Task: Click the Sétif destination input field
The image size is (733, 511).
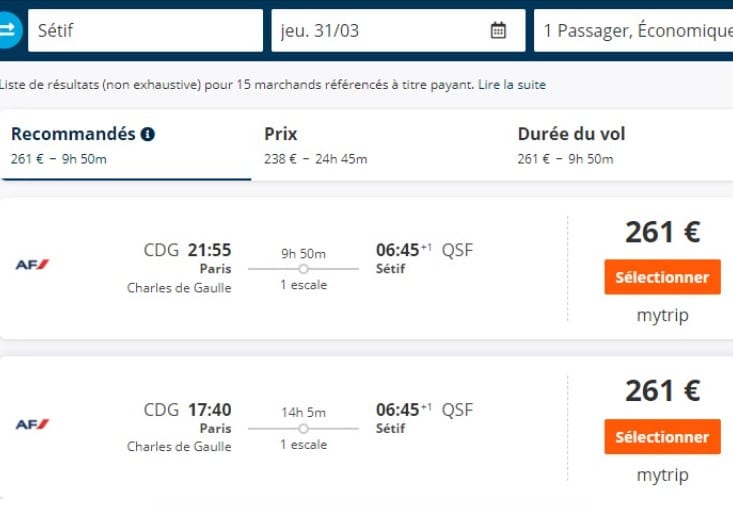Action: 145,30
